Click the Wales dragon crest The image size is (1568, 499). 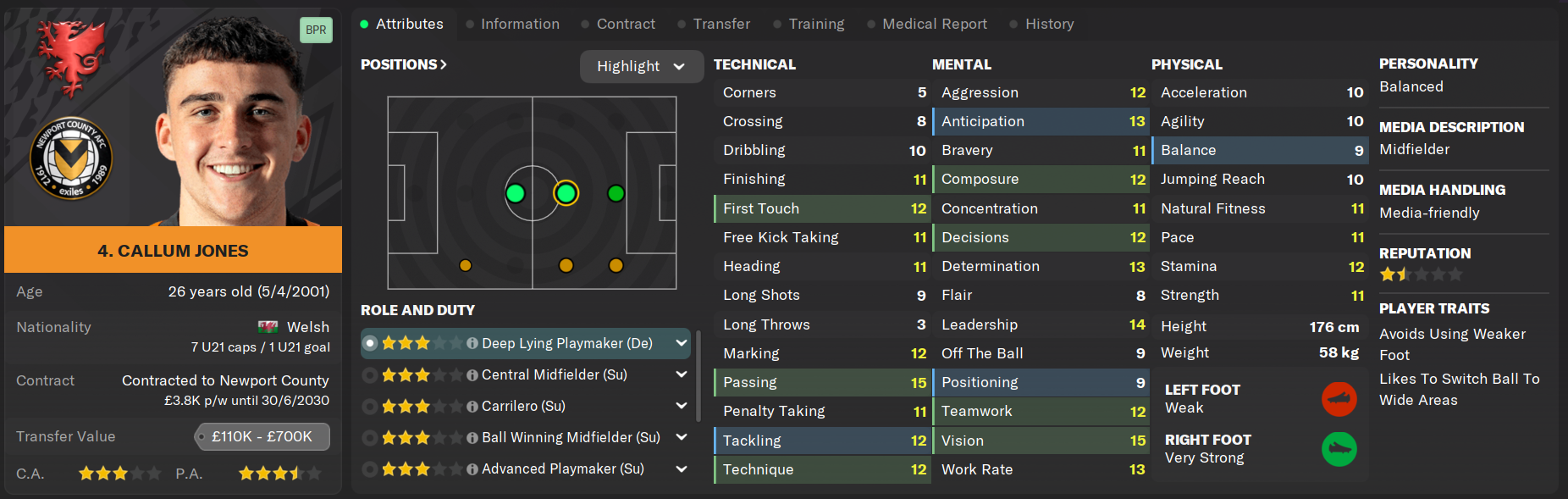point(69,56)
